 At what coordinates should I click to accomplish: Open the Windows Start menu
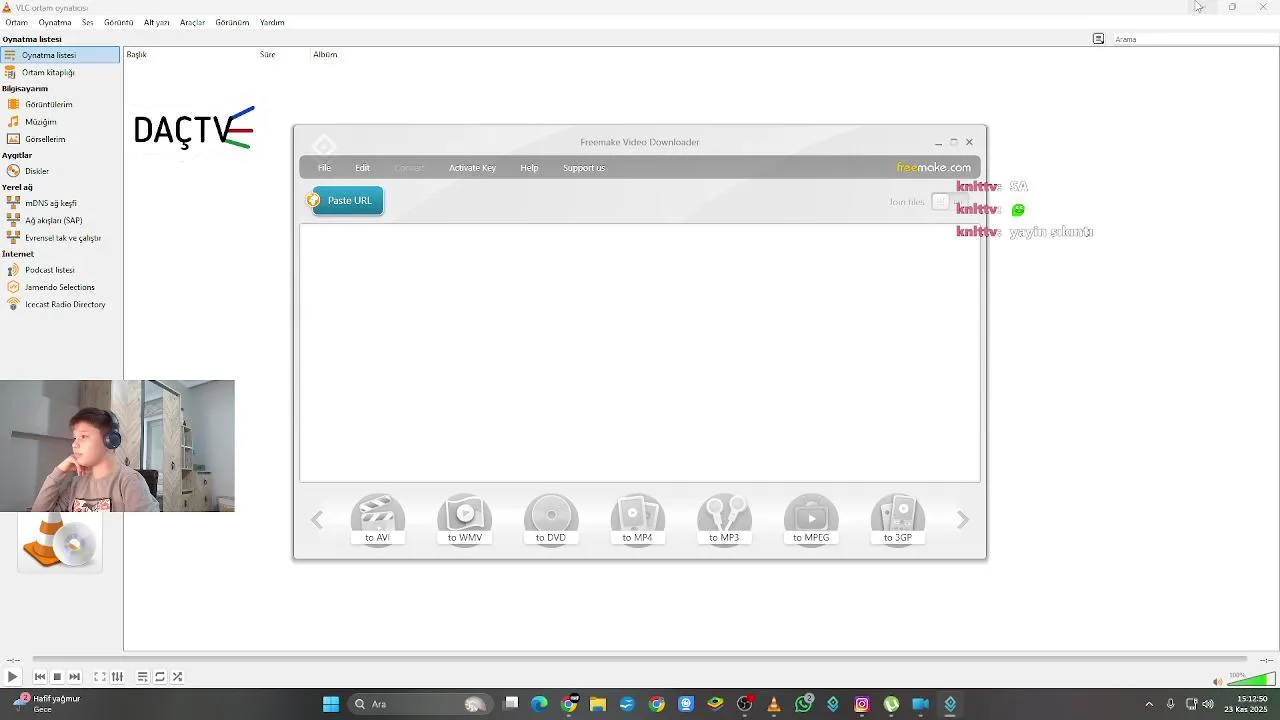click(331, 704)
